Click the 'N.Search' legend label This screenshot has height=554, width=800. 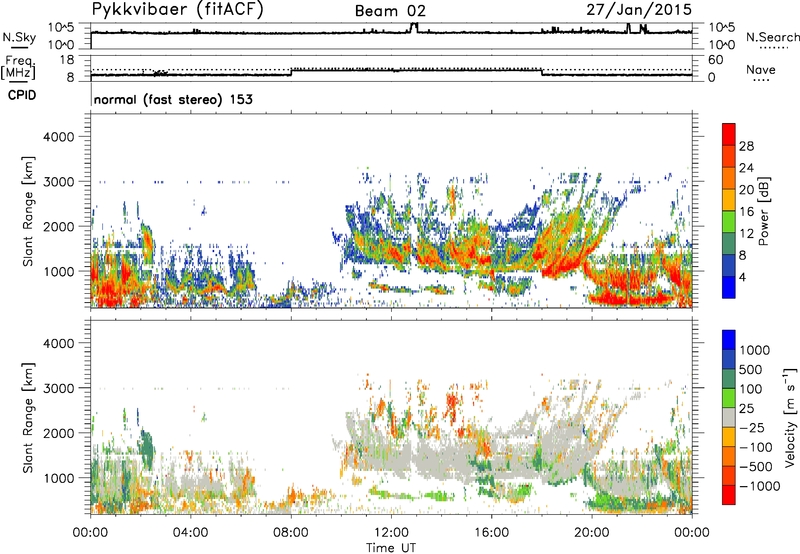(x=773, y=37)
